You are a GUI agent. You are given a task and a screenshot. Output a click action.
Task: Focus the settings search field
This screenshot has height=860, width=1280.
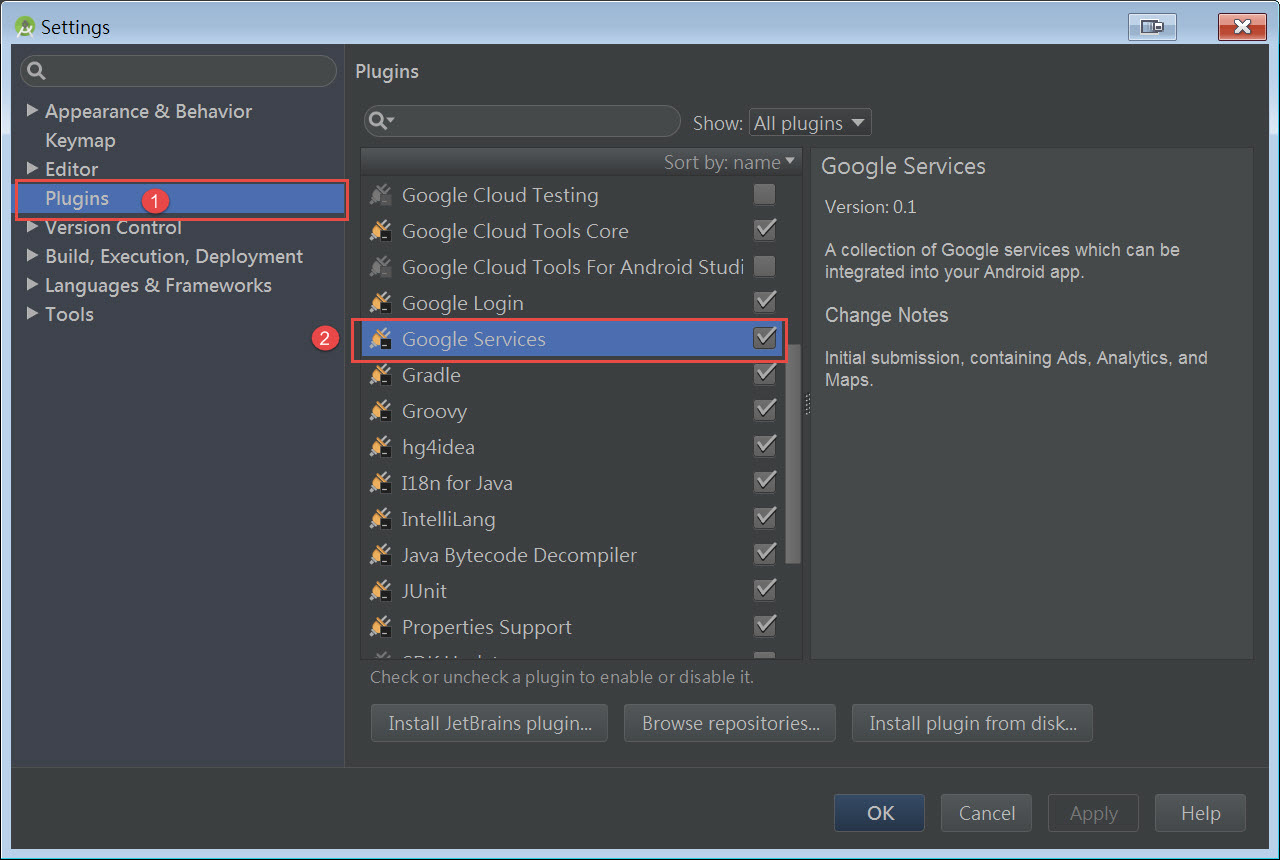coord(178,71)
